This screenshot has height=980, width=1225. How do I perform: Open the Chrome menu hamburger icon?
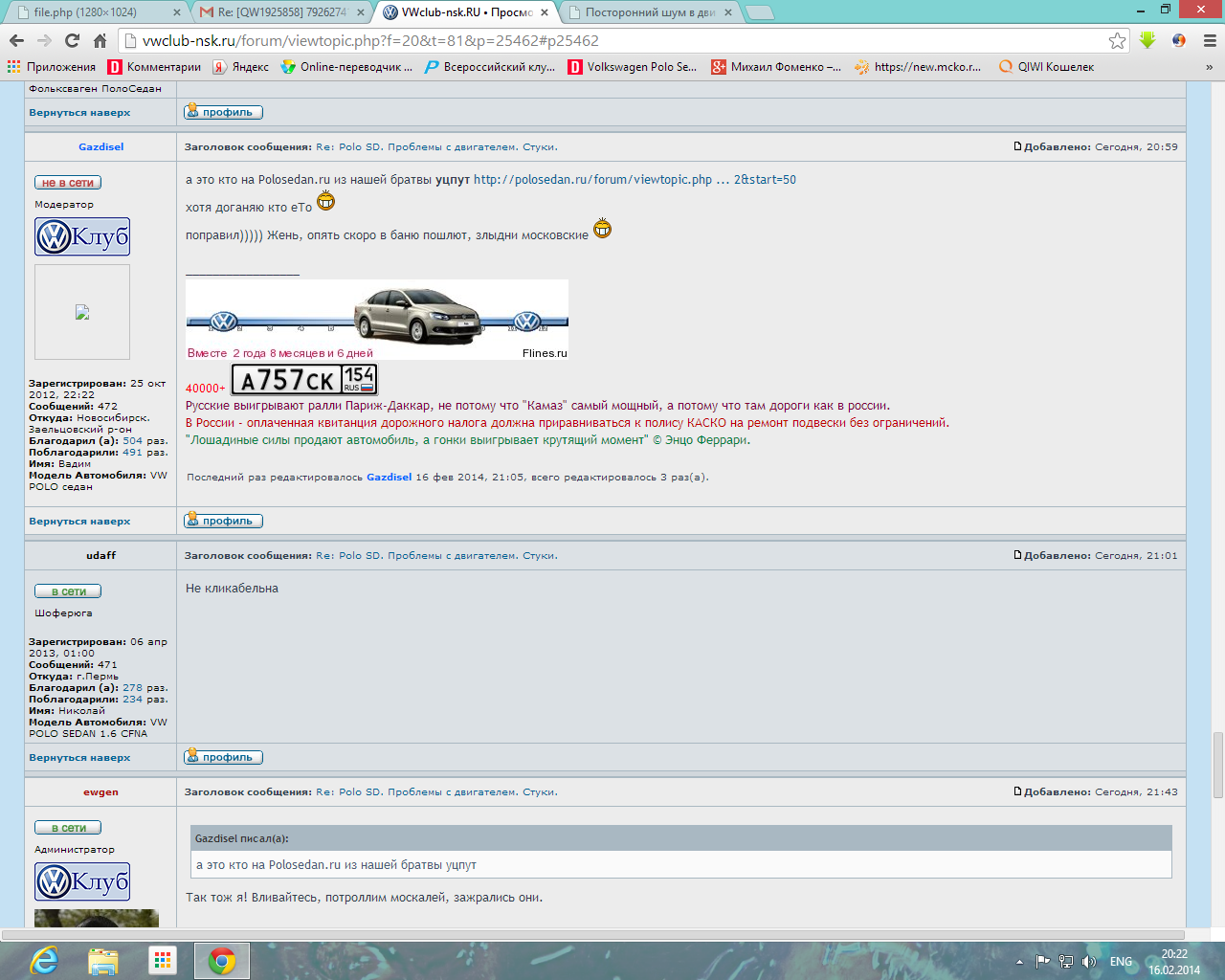pos(1209,40)
